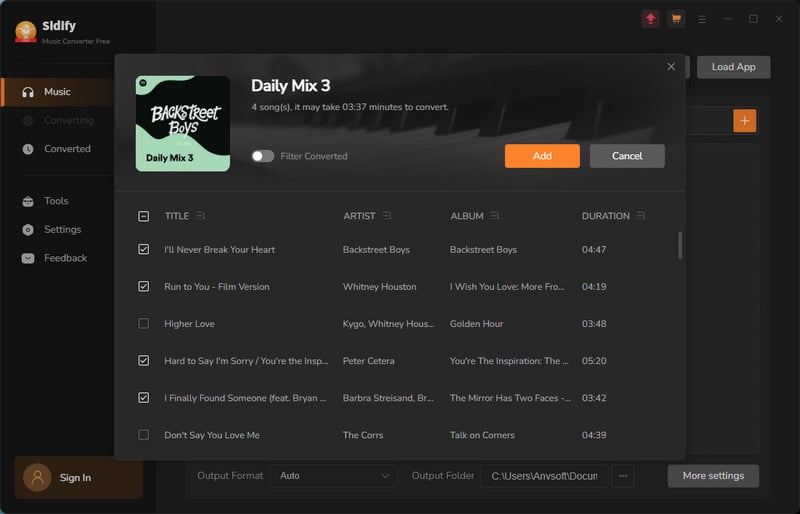Open More settings
Image resolution: width=800 pixels, height=514 pixels.
point(713,476)
